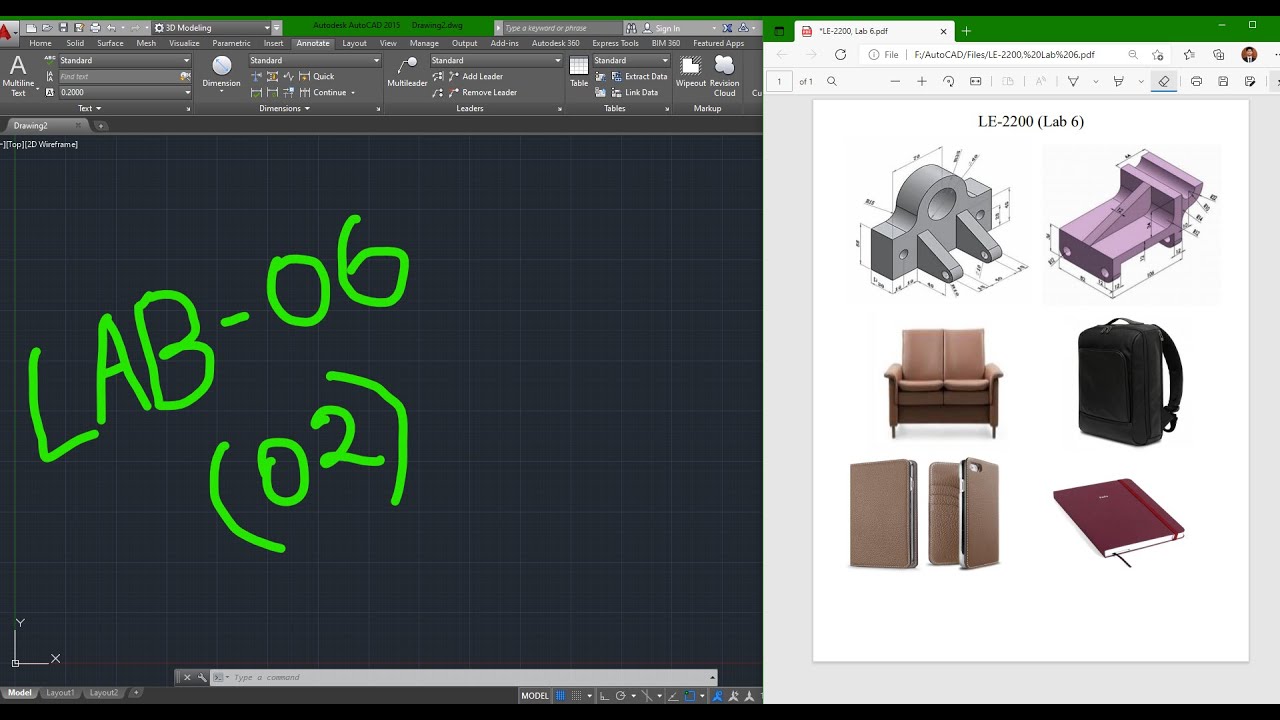Click Add Leader button
Image resolution: width=1280 pixels, height=720 pixels.
point(474,76)
